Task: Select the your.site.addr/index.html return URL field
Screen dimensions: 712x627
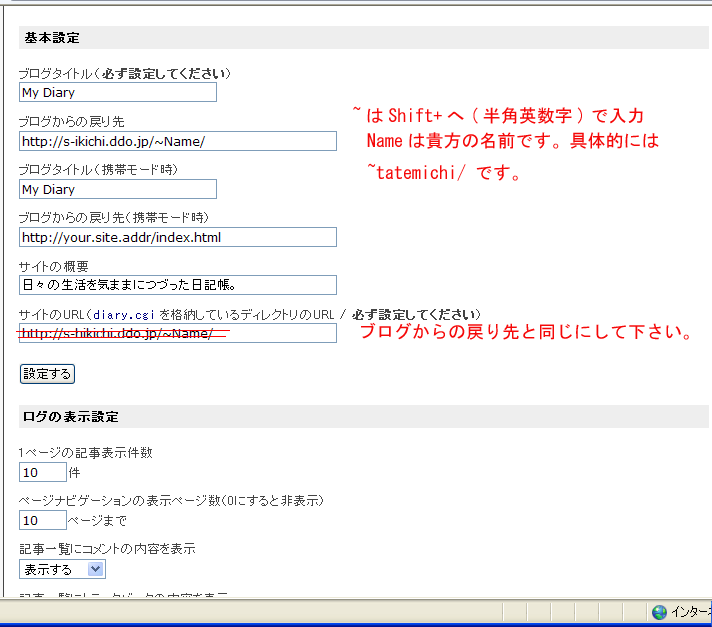Action: click(x=177, y=237)
